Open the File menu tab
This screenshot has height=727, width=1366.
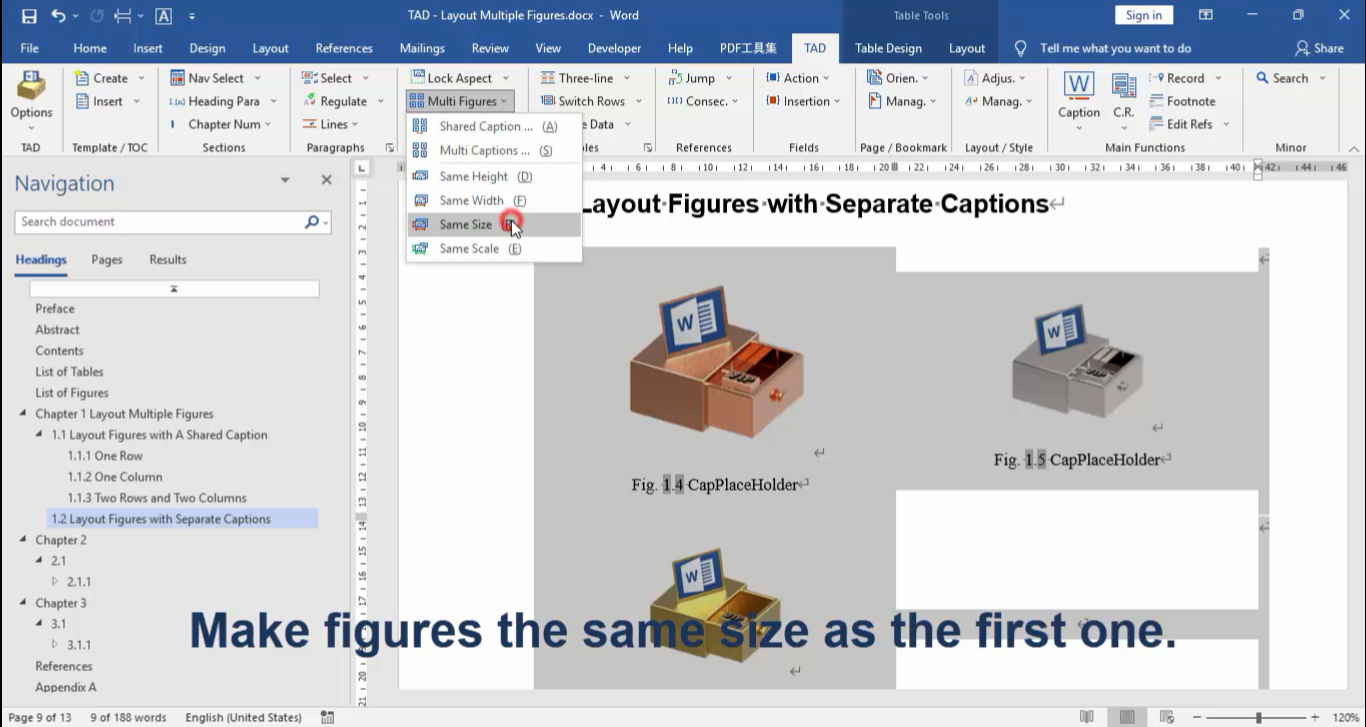click(x=30, y=48)
